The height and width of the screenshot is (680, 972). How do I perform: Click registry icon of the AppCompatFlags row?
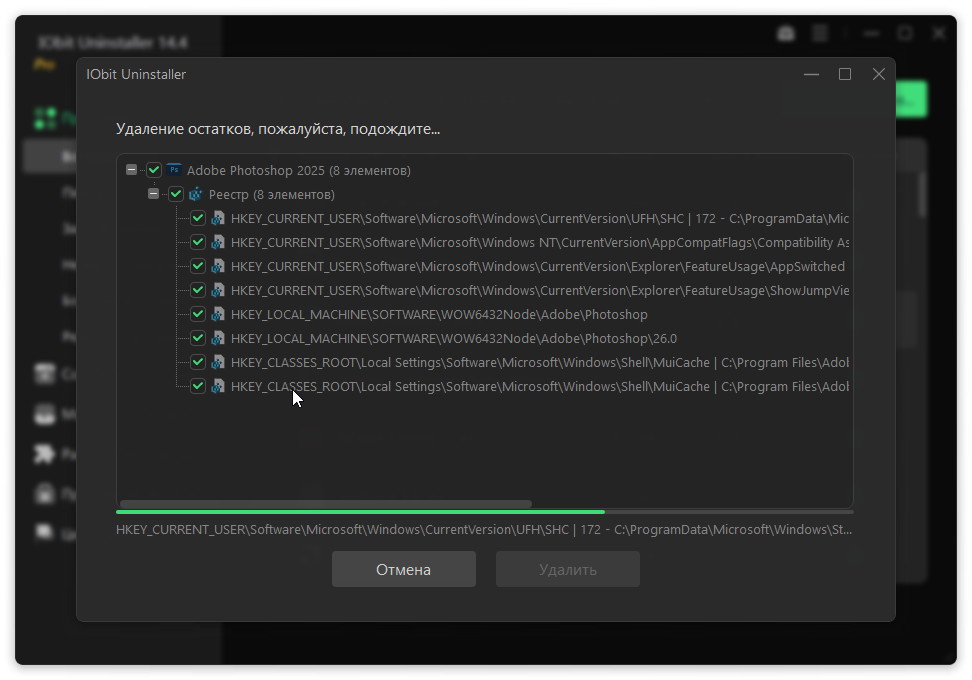218,242
